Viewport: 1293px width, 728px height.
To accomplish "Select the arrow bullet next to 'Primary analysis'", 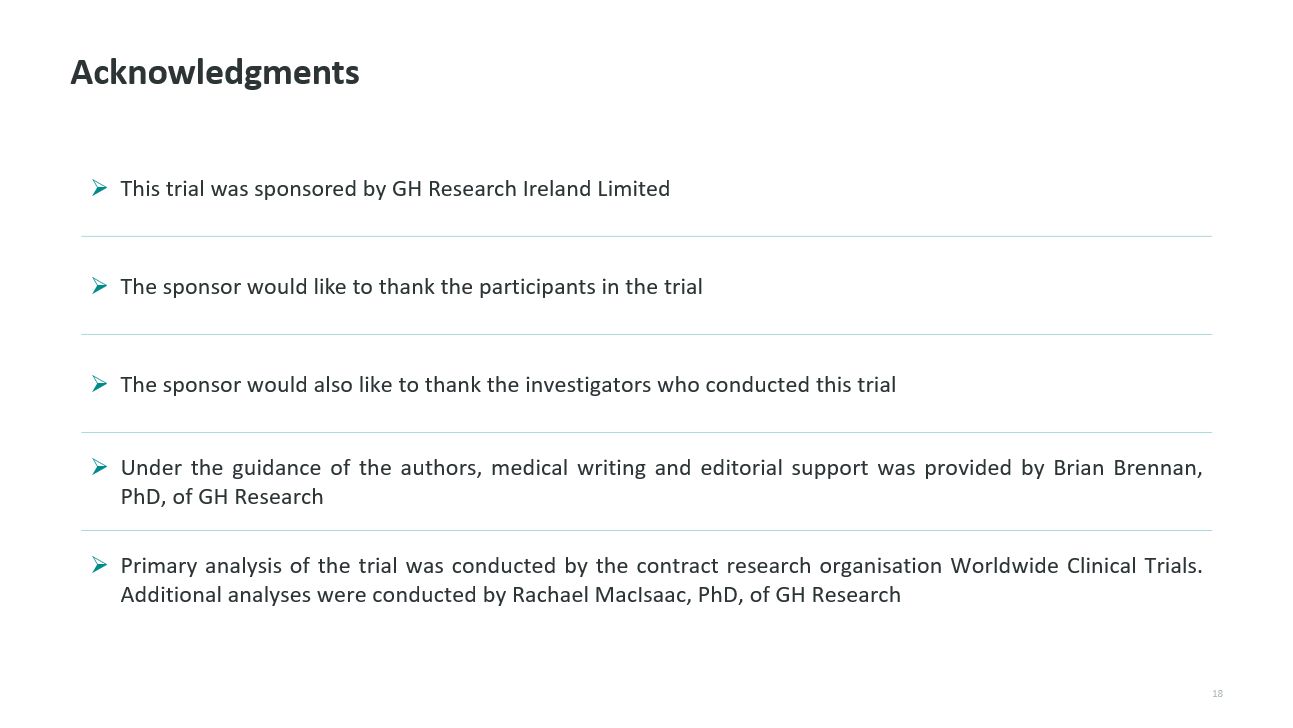I will (x=99, y=564).
